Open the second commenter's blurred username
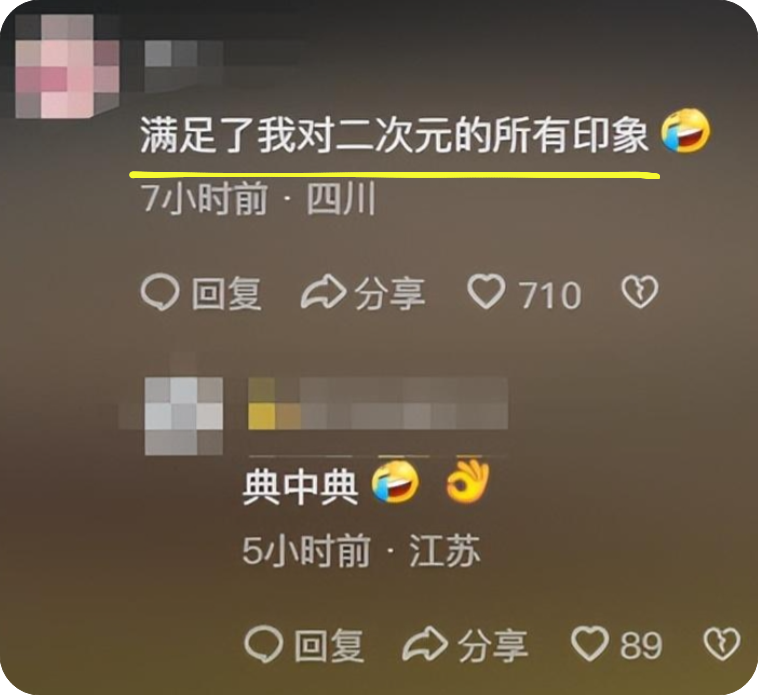Screen dimensions: 758x695 [x=378, y=404]
